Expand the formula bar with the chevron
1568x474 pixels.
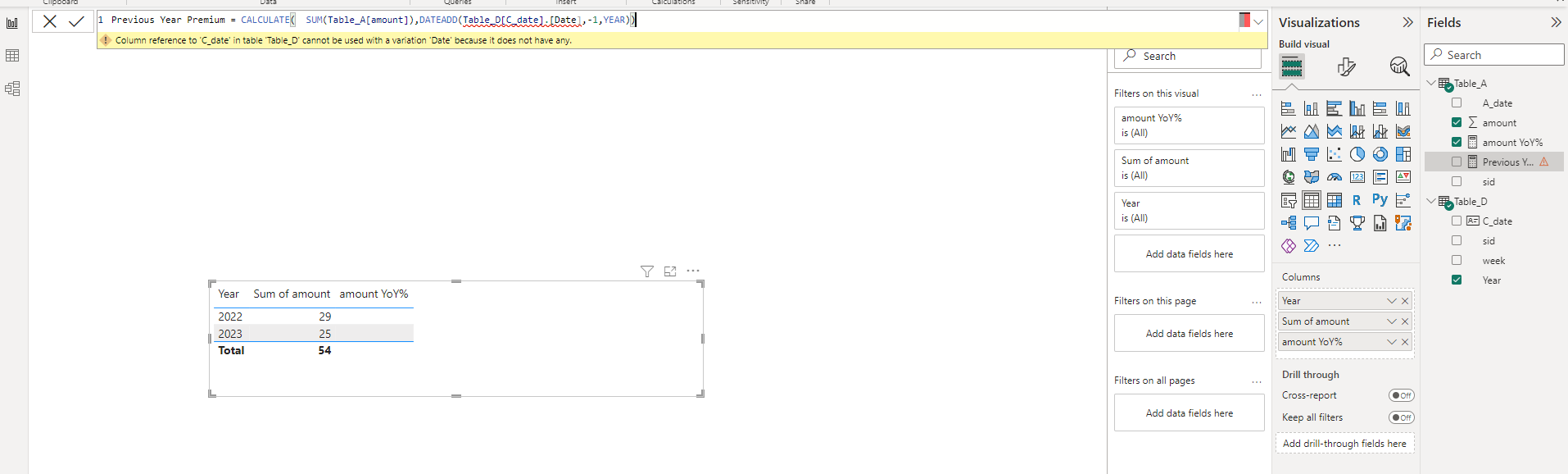tap(1258, 22)
